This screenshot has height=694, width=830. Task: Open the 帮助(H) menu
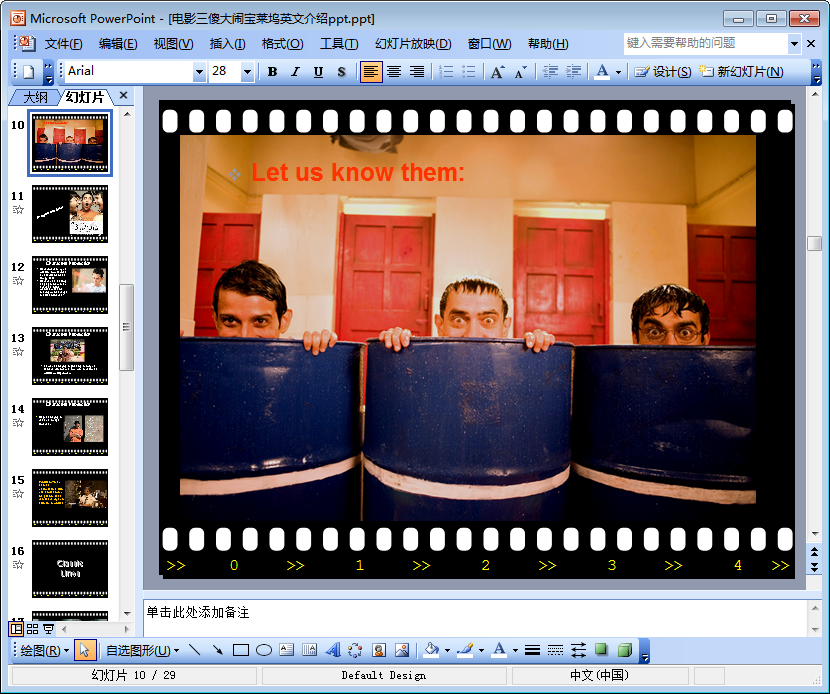[x=548, y=43]
